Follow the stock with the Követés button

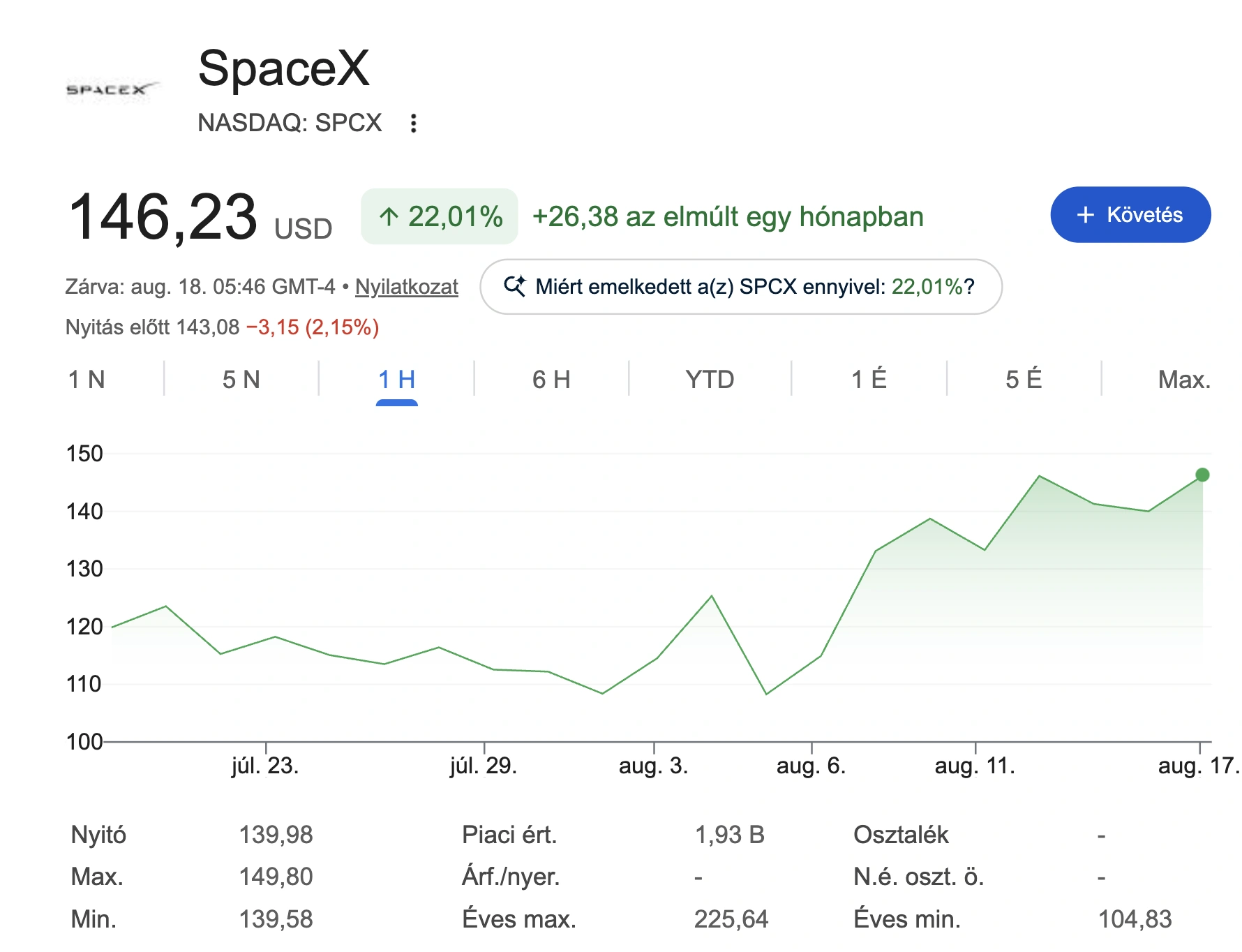click(1130, 215)
